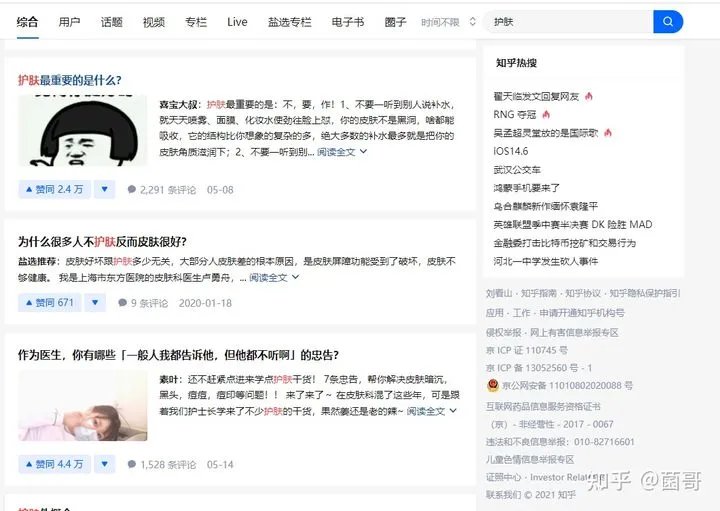This screenshot has height=511, width=720.
Task: Upvote the answer showing 赞同 4.4 万
Action: point(55,464)
